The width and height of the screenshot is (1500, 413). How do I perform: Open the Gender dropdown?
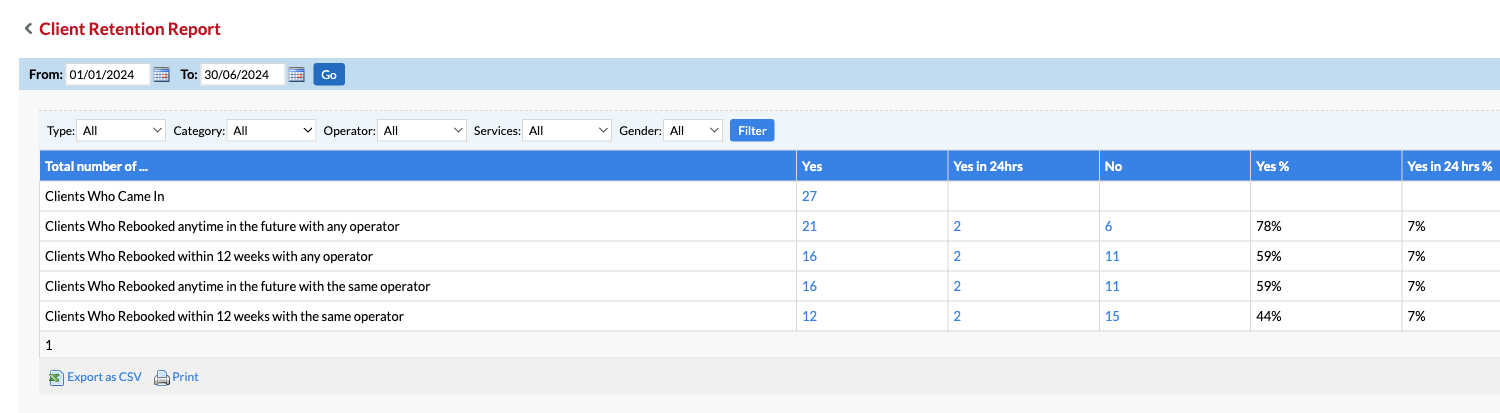(694, 130)
